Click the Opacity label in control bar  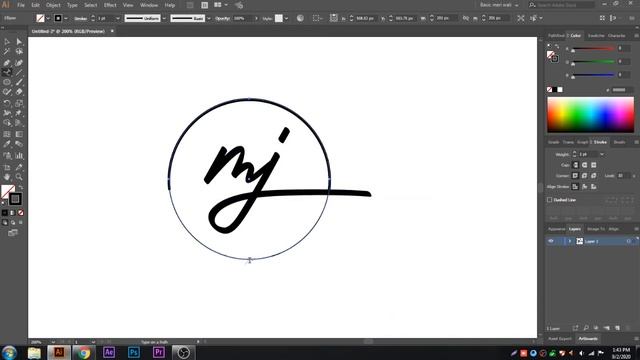(222, 18)
